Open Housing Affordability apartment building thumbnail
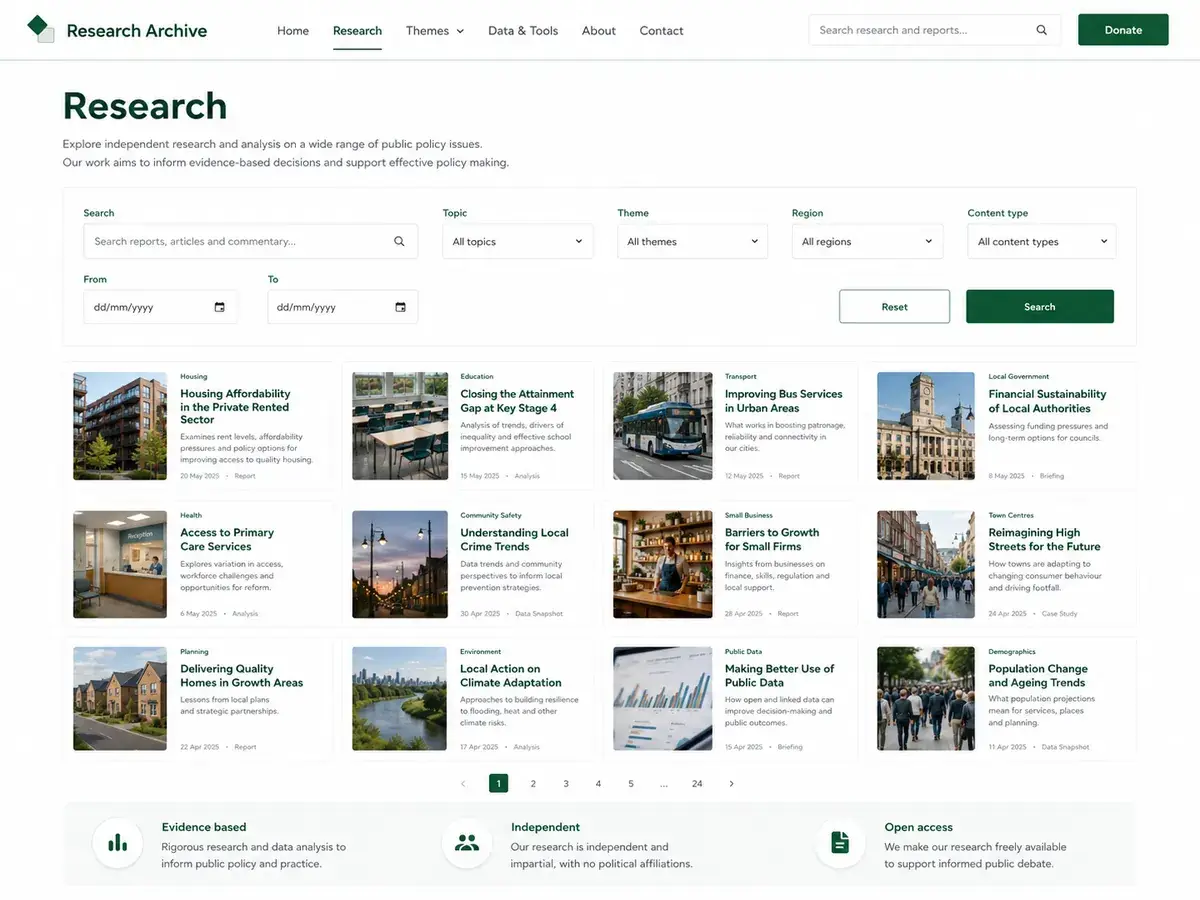 pos(120,425)
